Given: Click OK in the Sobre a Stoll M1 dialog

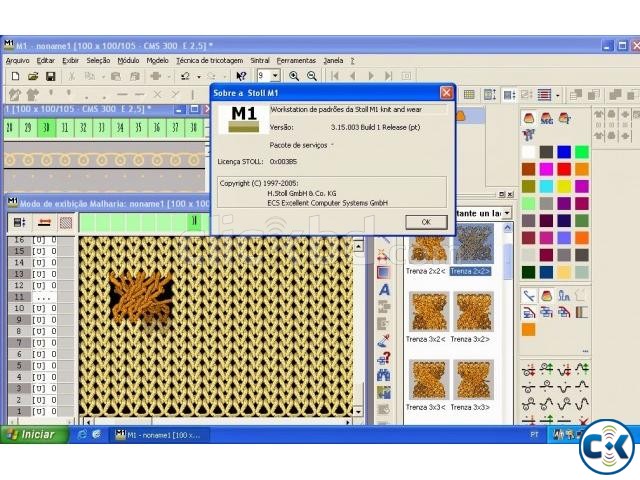Looking at the screenshot, I should [426, 222].
